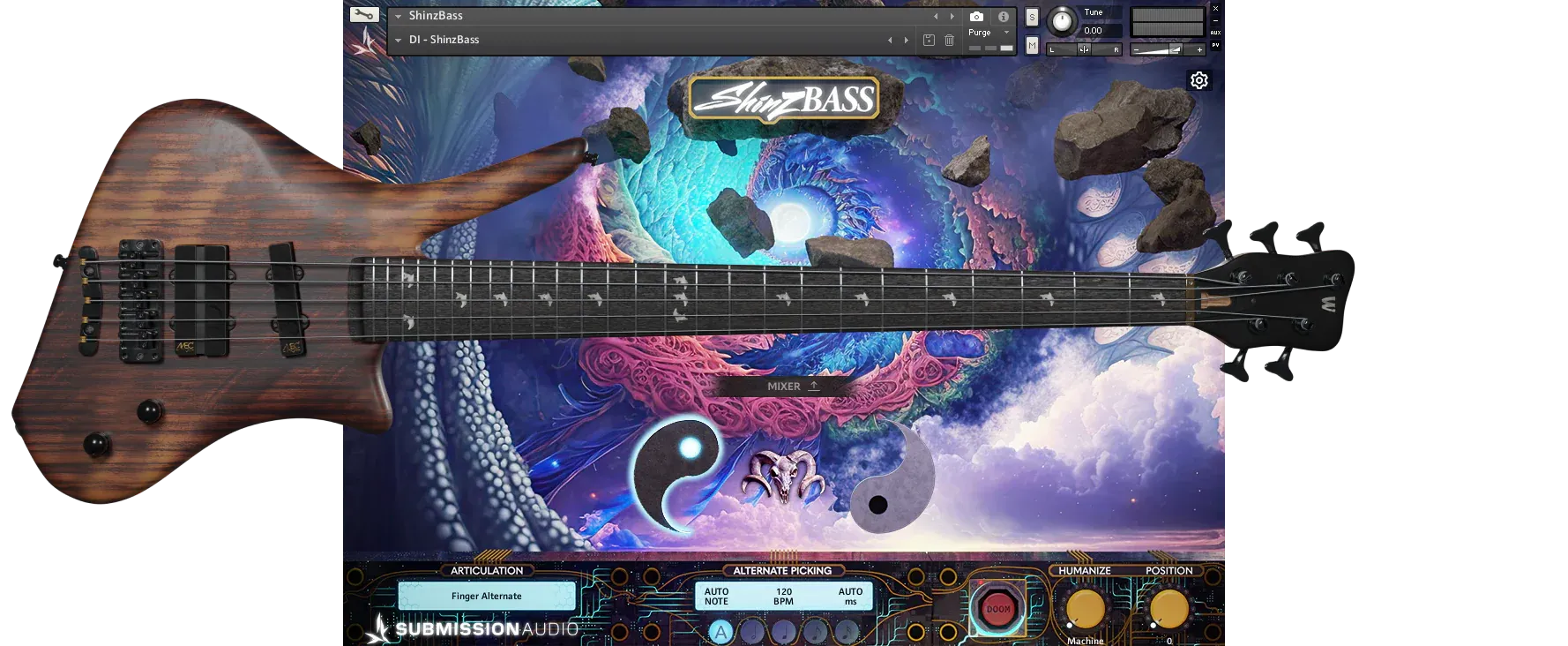This screenshot has width=1568, height=646.
Task: Show instrument info with the i icon
Action: point(1004,17)
